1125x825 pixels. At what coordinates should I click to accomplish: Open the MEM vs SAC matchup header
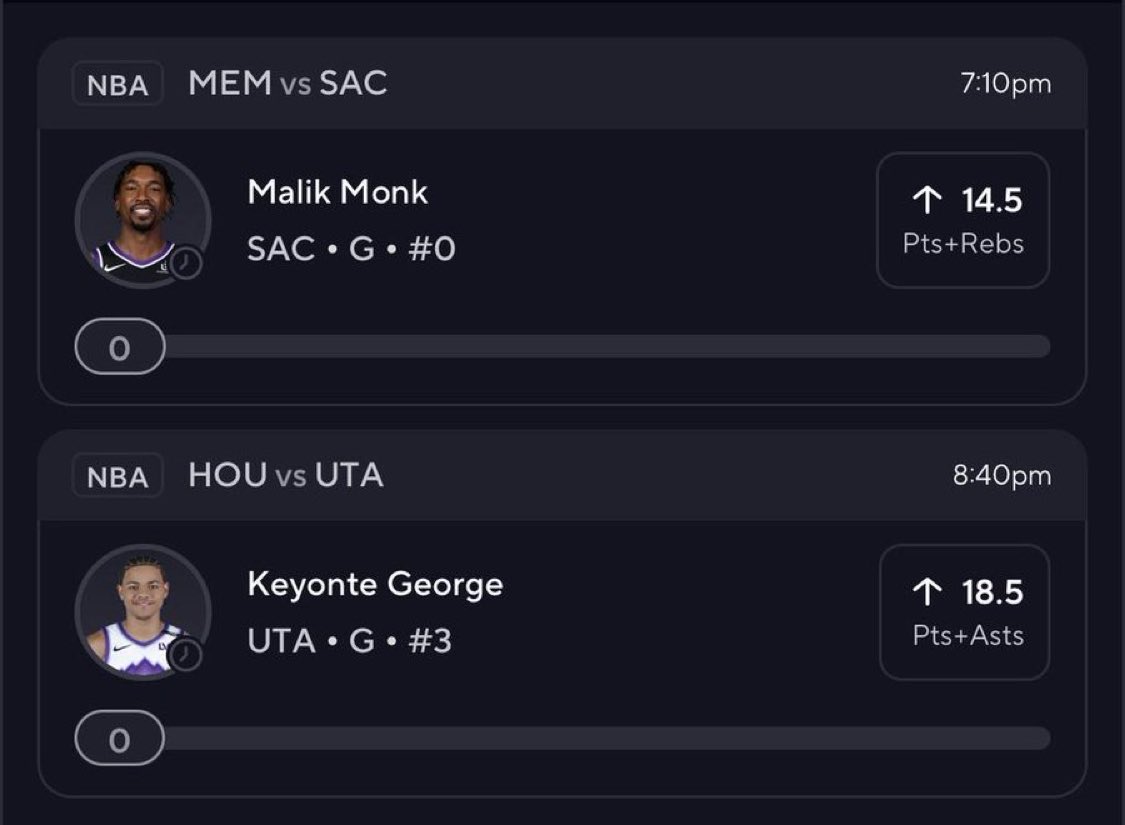pyautogui.click(x=287, y=84)
